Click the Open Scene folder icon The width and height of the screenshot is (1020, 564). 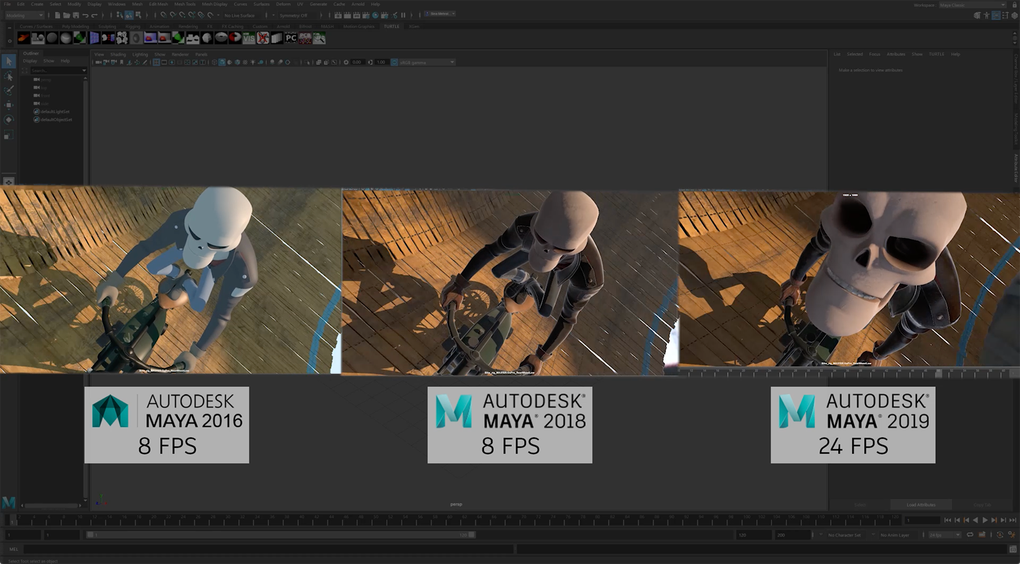point(66,15)
